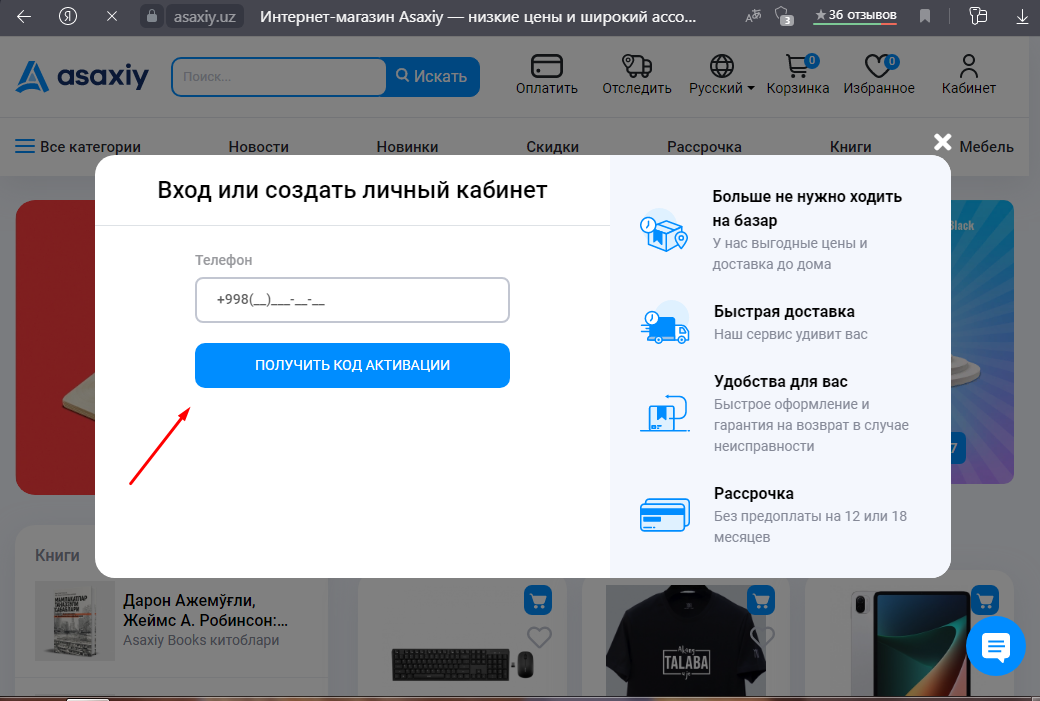The image size is (1040, 701).
Task: Click the Телефон number input field
Action: tap(352, 300)
